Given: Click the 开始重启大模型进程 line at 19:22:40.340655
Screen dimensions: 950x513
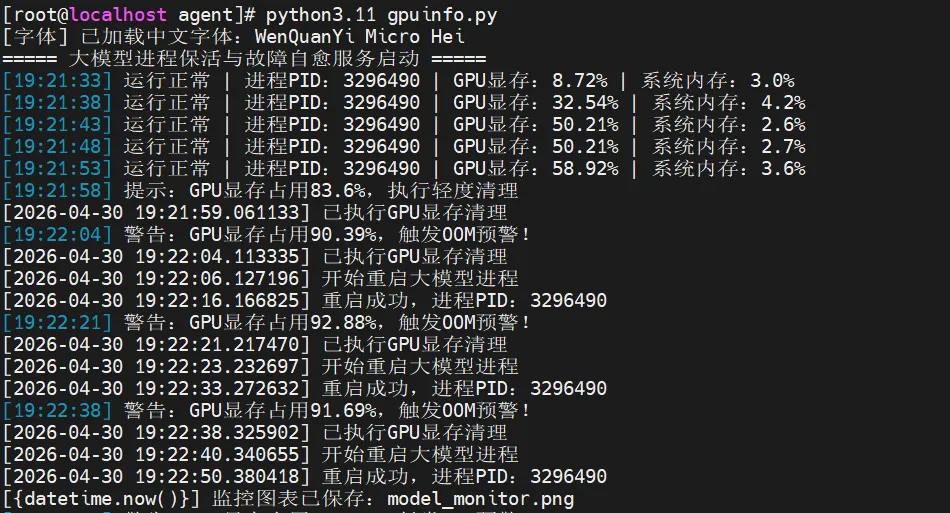Looking at the screenshot, I should pyautogui.click(x=261, y=454).
